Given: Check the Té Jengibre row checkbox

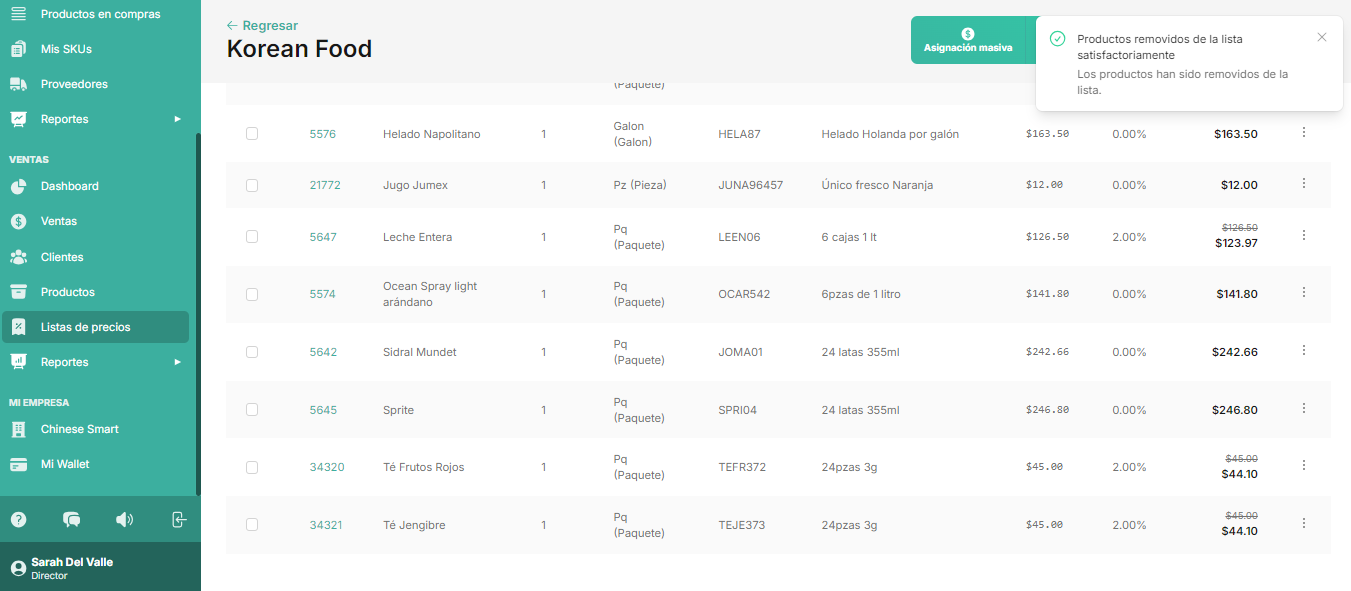Looking at the screenshot, I should click(252, 525).
